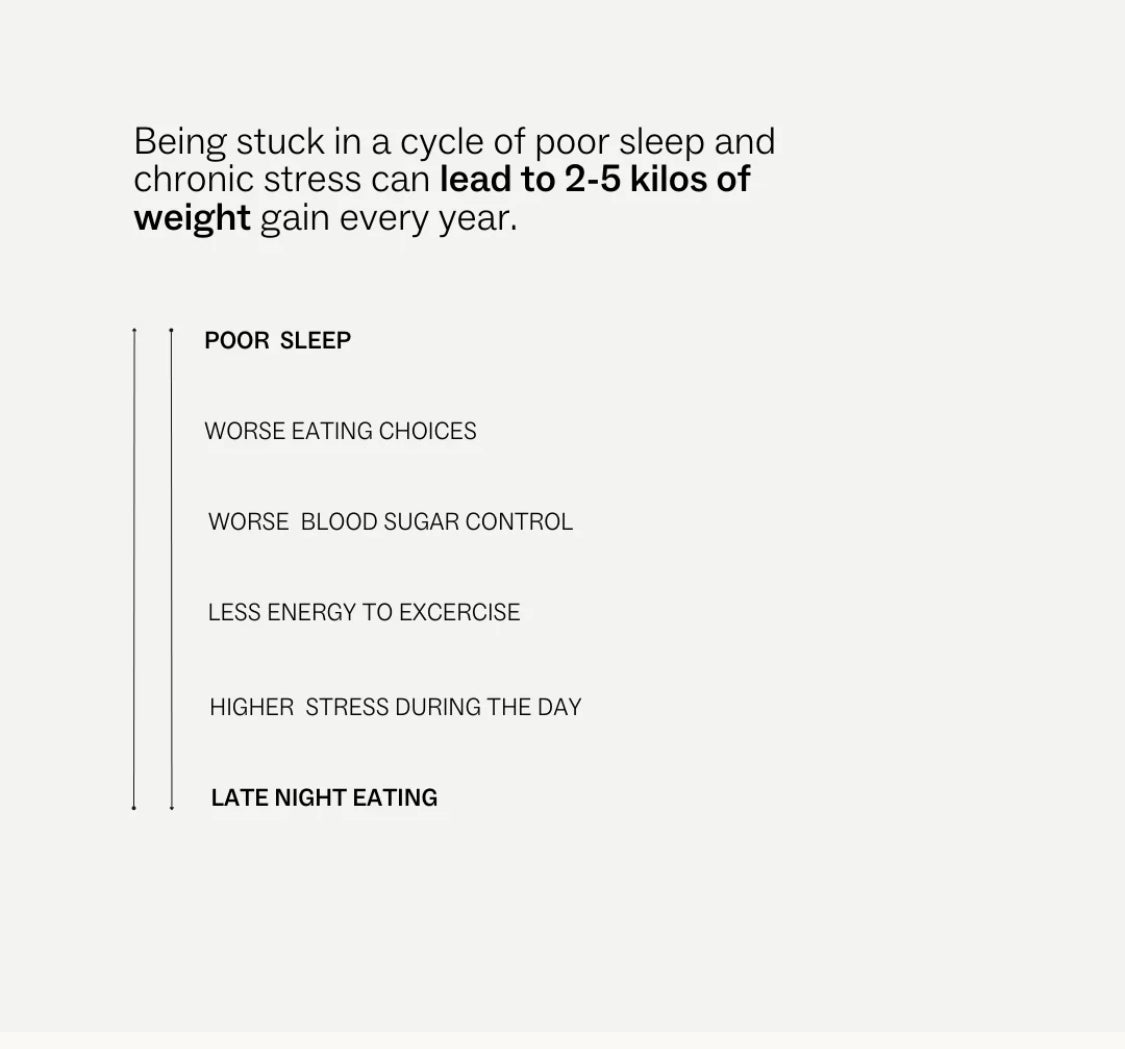
Task: Click the bold word 'weight'
Action: tap(192, 218)
